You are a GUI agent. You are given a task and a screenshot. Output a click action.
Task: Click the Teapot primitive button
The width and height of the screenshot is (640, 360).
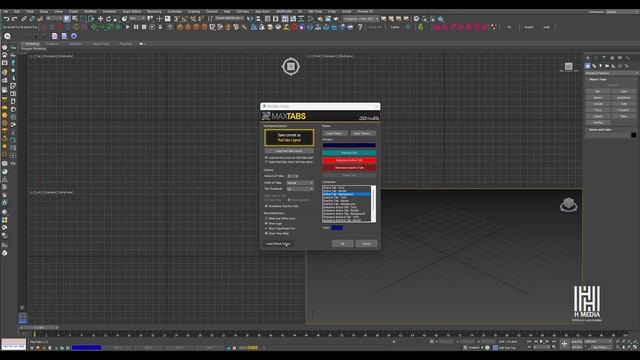pyautogui.click(x=598, y=122)
